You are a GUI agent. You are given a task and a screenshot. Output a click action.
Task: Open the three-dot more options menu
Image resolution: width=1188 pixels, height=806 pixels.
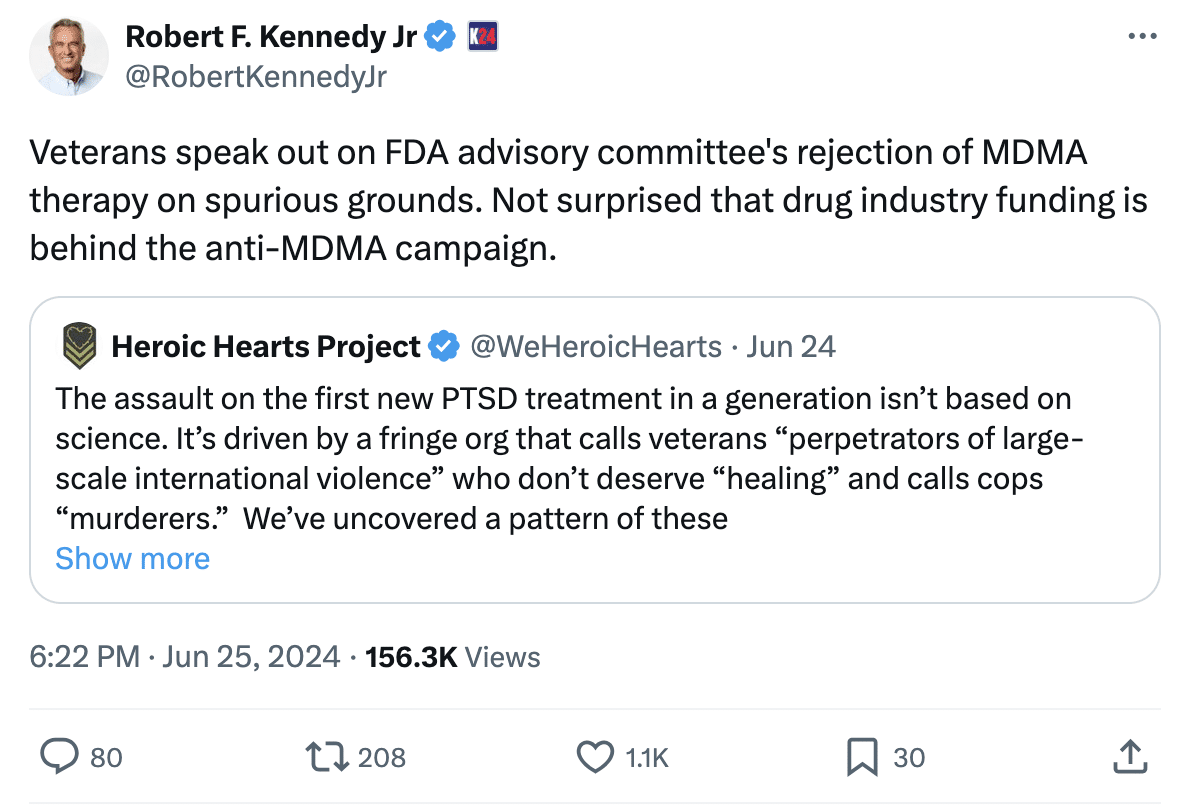(1141, 37)
